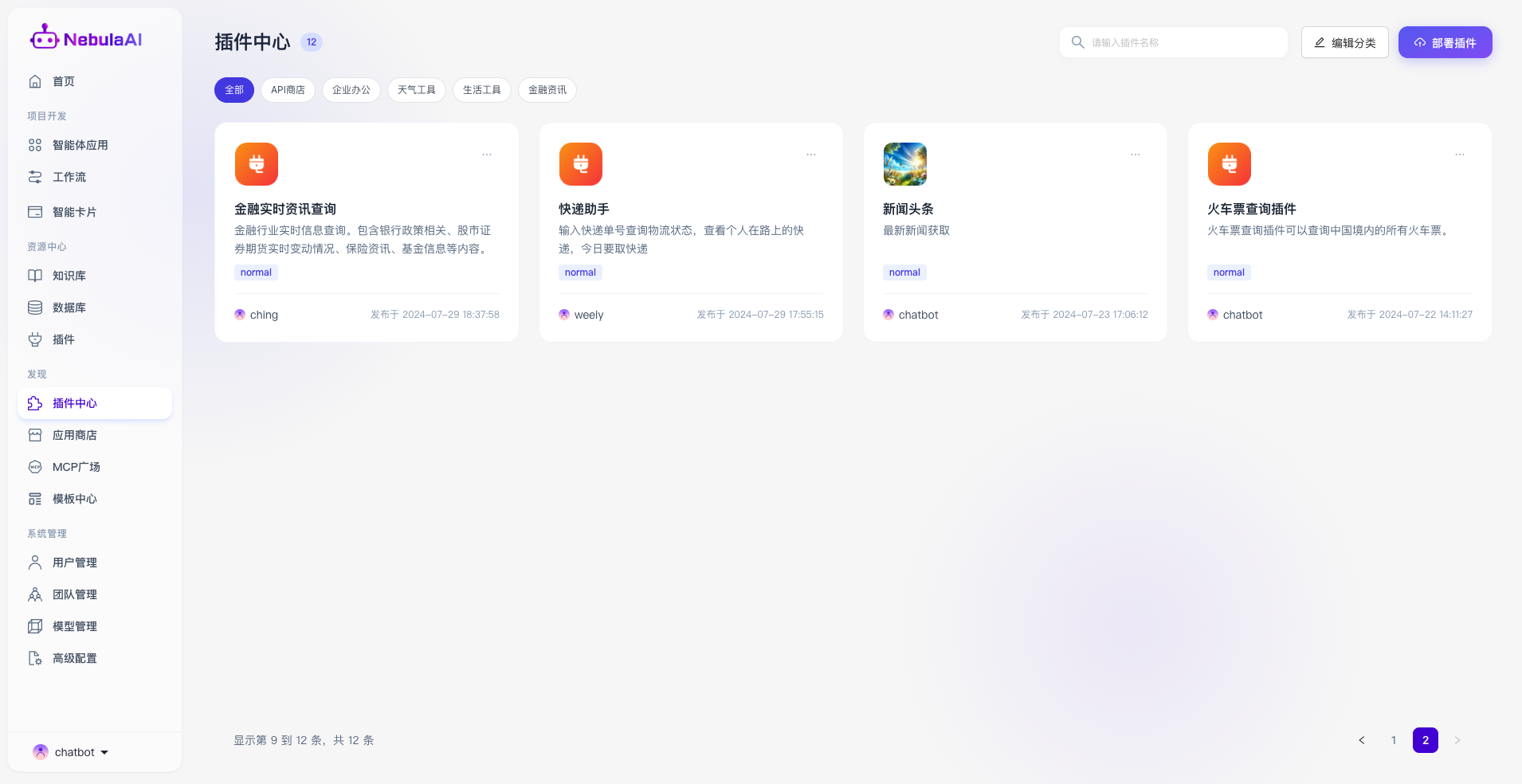Click the 新闻头条 plugin thumbnail image

[x=904, y=164]
